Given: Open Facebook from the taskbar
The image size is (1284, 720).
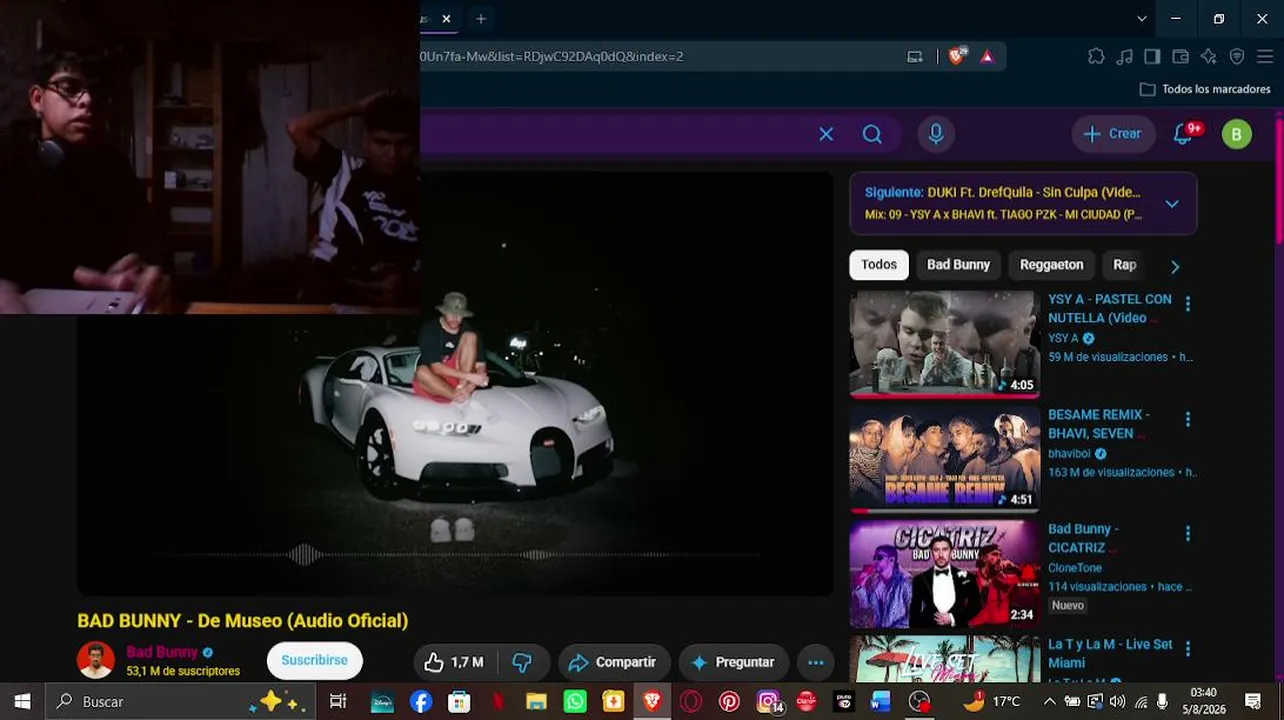Looking at the screenshot, I should tap(421, 702).
